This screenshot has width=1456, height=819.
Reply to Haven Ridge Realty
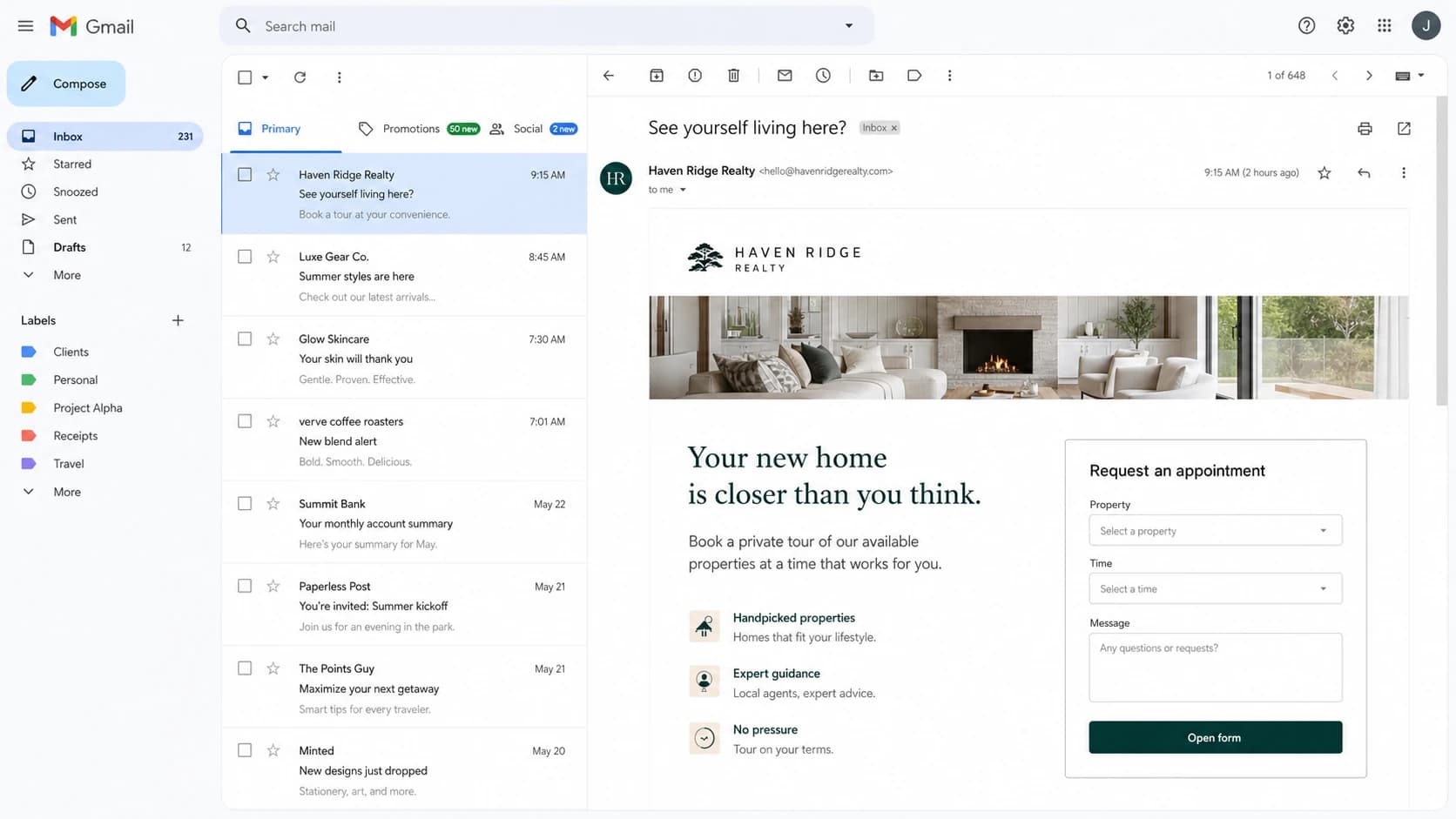tap(1364, 173)
